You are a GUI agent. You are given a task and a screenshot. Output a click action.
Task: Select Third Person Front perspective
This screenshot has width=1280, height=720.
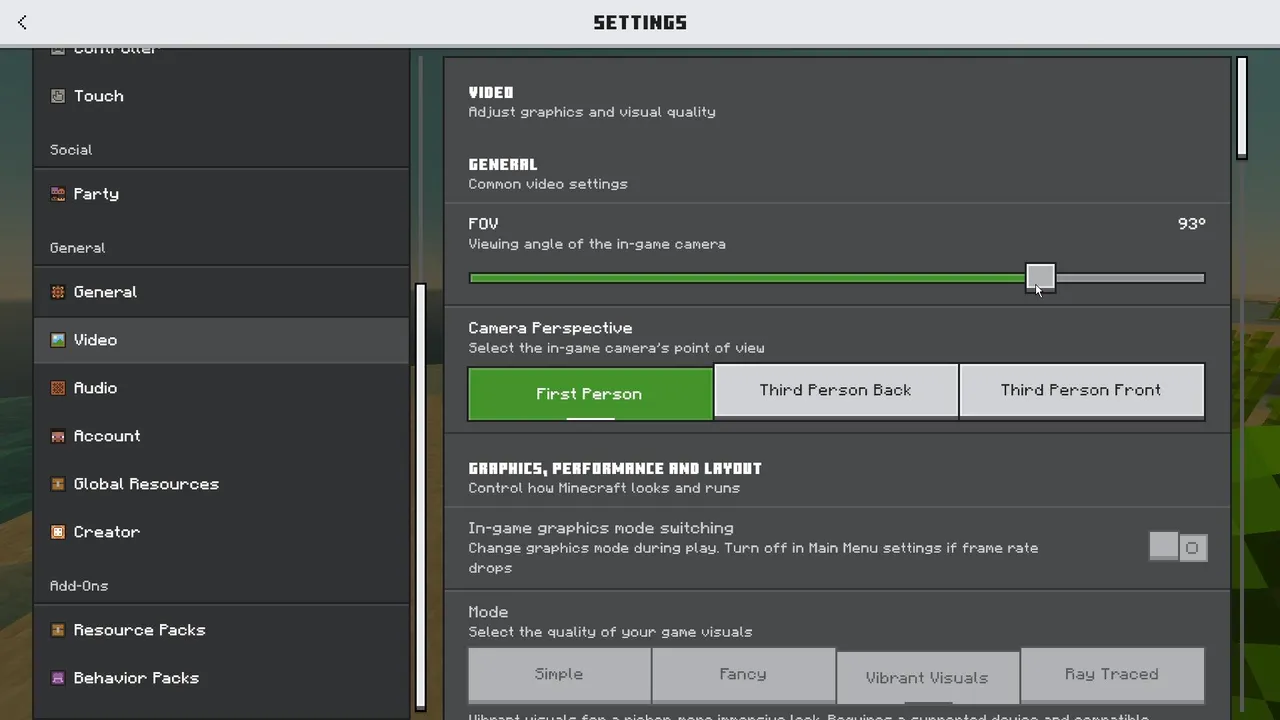(1081, 391)
